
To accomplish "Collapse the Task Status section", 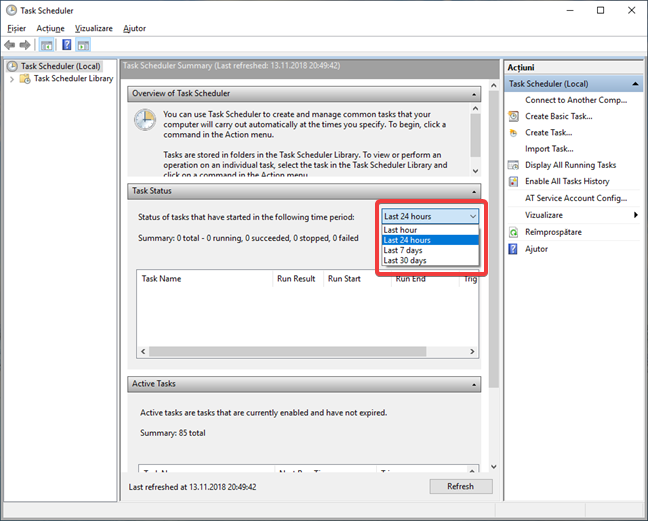I will [474, 192].
